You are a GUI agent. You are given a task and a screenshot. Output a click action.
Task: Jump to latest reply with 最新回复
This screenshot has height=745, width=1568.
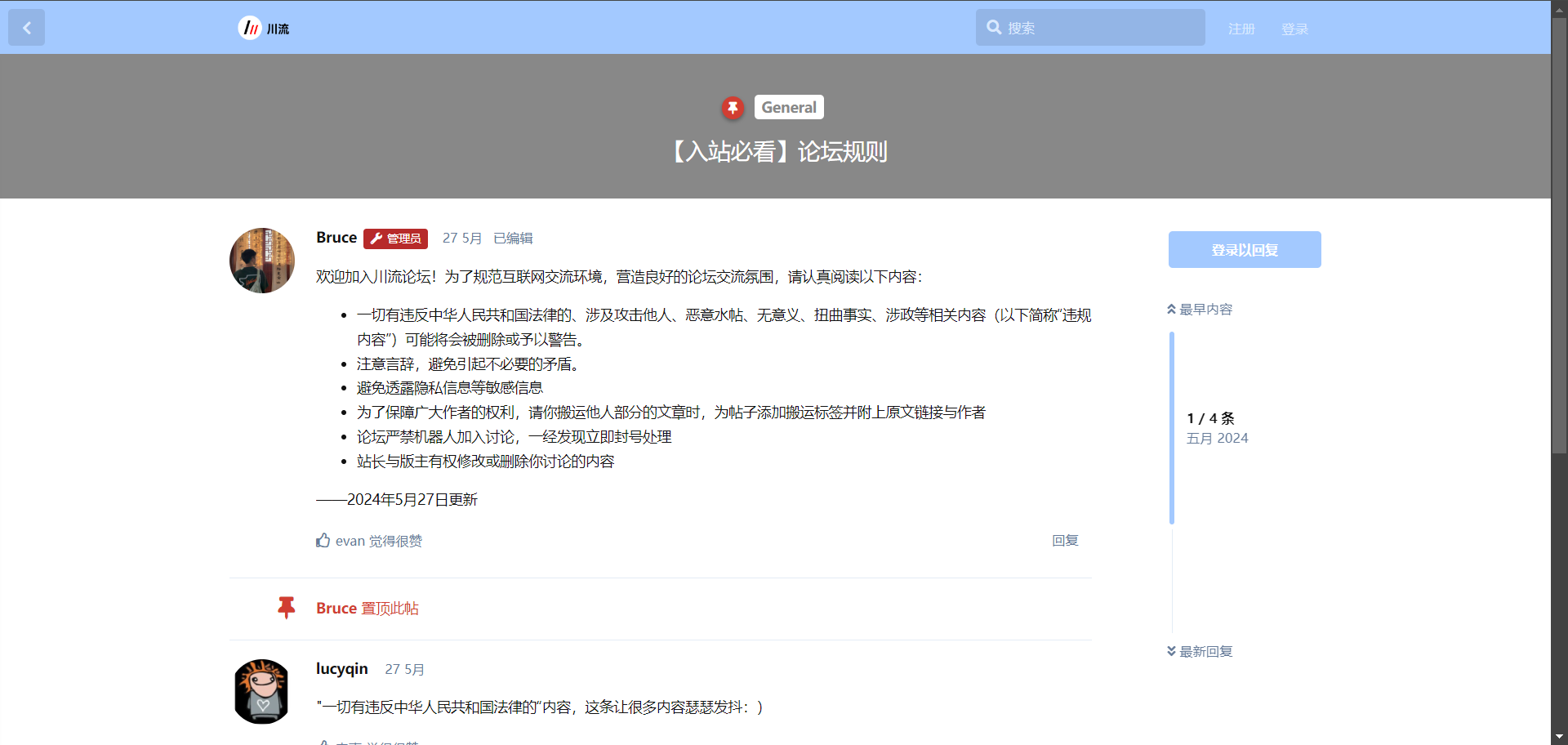click(x=1200, y=651)
